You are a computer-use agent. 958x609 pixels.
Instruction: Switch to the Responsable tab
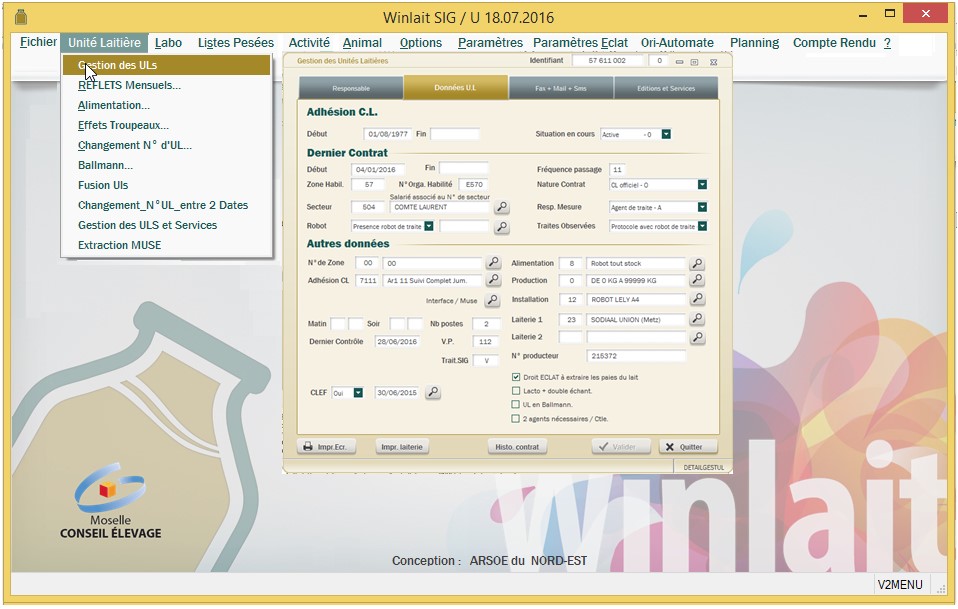[x=351, y=88]
